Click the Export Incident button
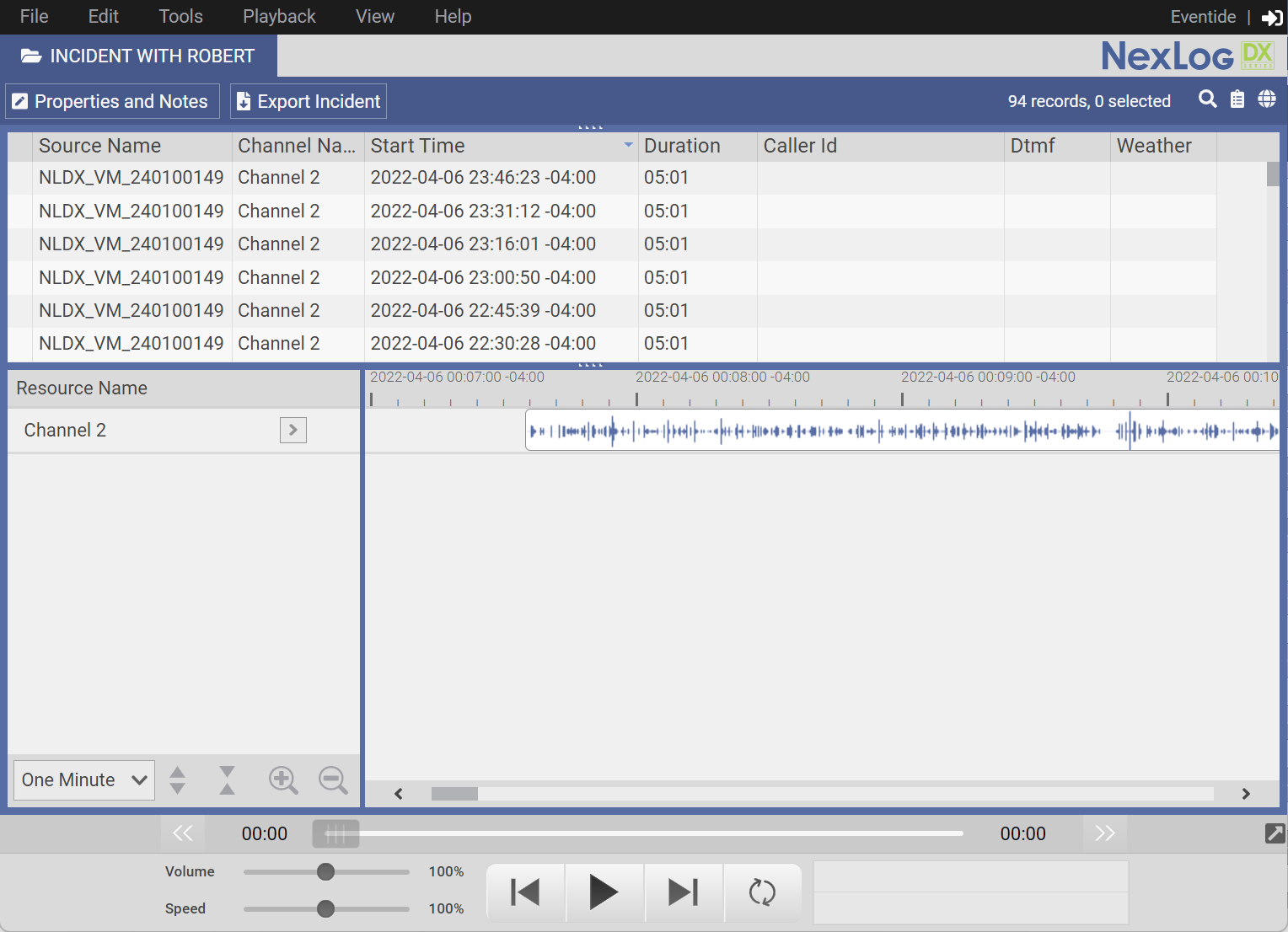Image resolution: width=1288 pixels, height=932 pixels. pos(309,101)
